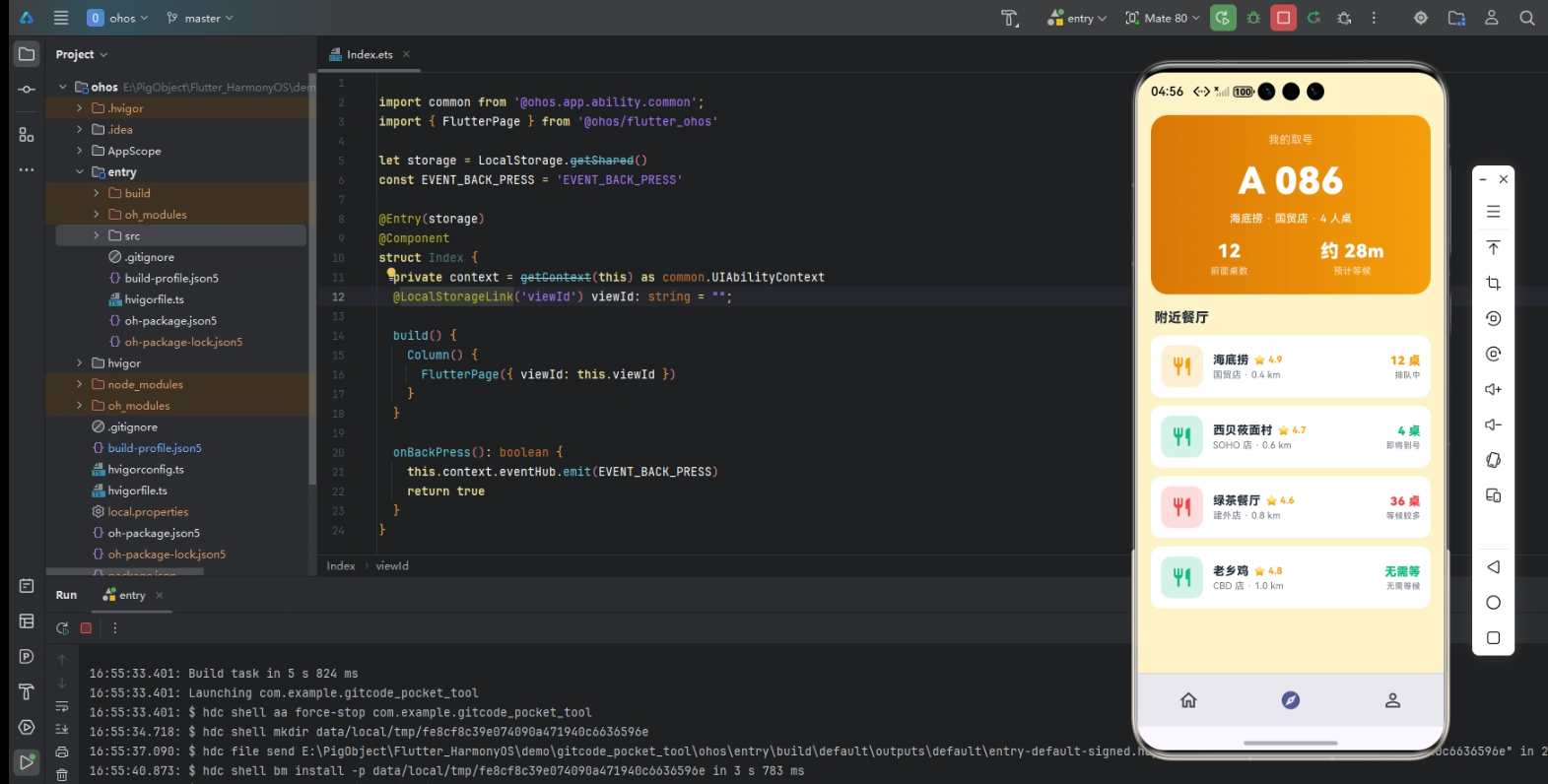Click the Debug bug icon in the top toolbar
Screen dimensions: 1548x784
click(1253, 18)
